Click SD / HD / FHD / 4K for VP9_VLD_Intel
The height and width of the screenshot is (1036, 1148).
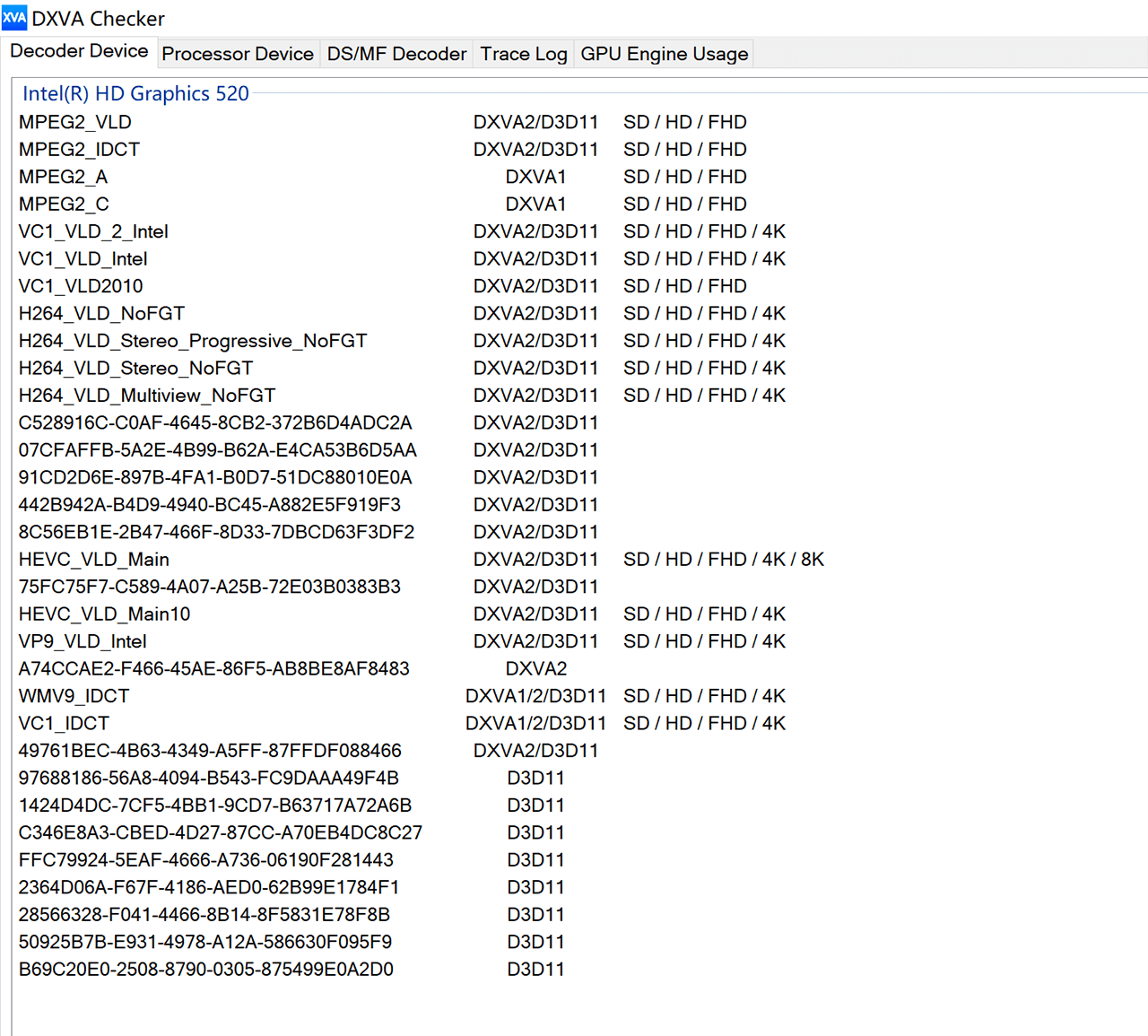tap(705, 641)
